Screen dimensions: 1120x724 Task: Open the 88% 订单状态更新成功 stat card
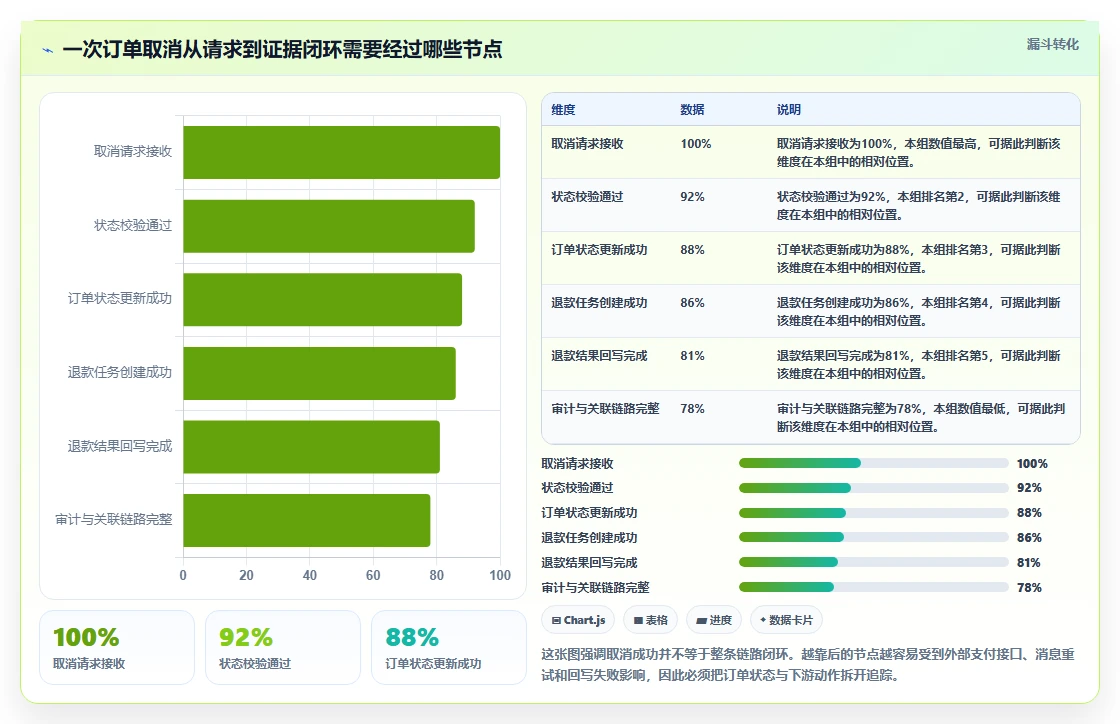click(x=449, y=648)
